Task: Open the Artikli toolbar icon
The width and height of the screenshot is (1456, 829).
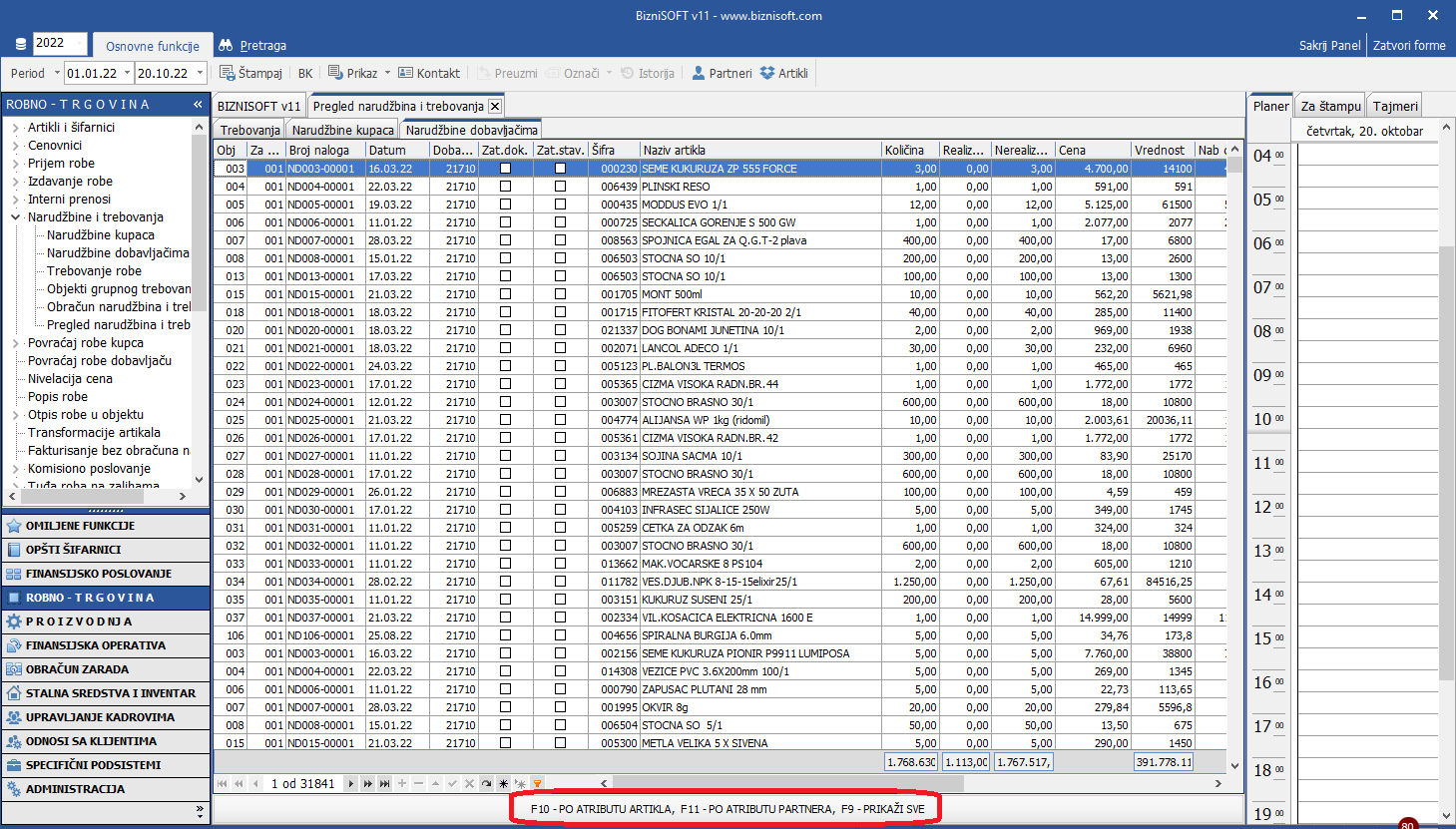Action: point(767,73)
